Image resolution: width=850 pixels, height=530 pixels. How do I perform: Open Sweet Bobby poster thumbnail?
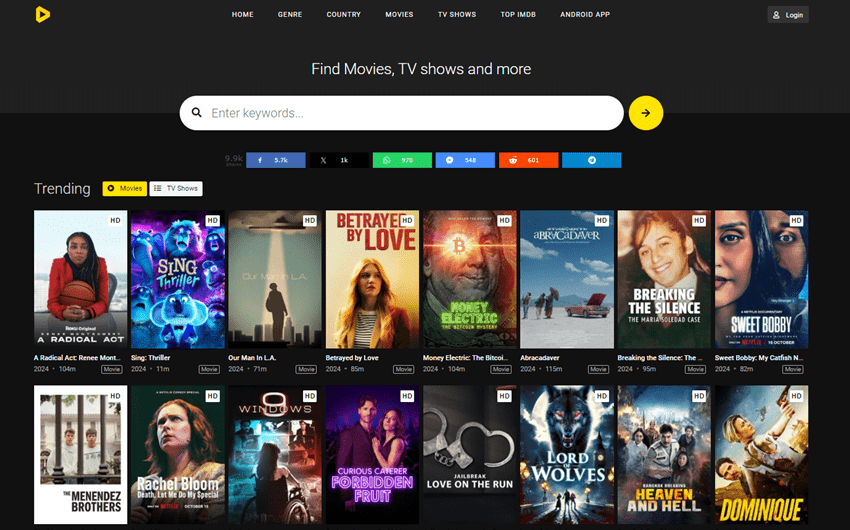point(762,279)
